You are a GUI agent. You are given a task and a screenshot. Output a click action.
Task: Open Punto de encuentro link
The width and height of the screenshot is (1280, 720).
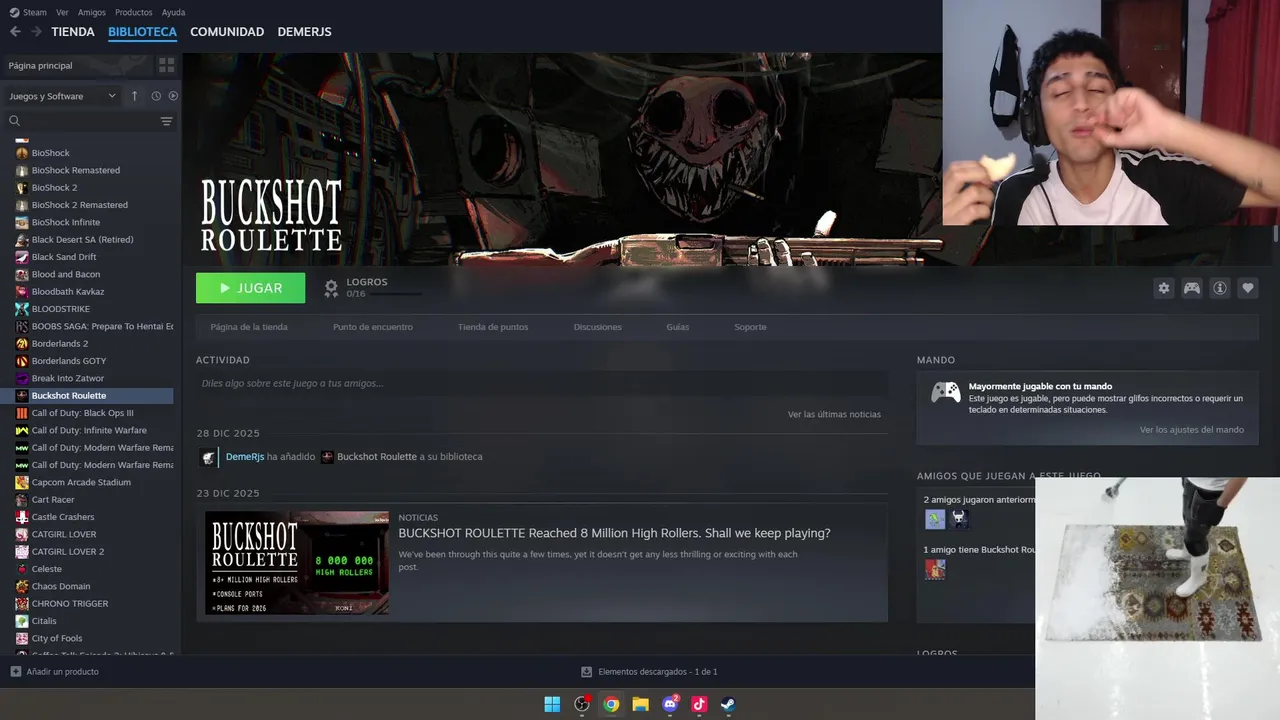pyautogui.click(x=373, y=327)
